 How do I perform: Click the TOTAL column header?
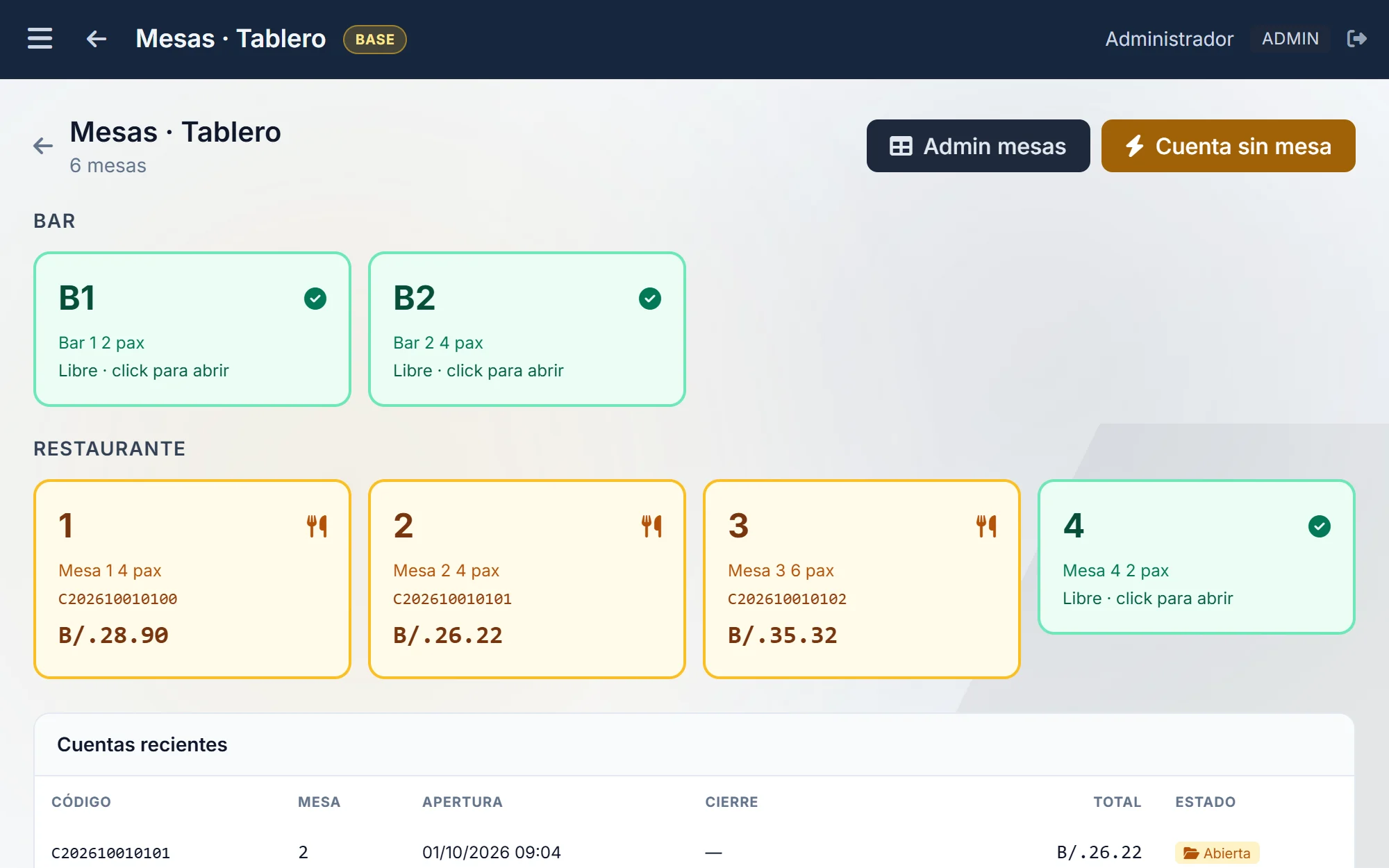tap(1117, 802)
